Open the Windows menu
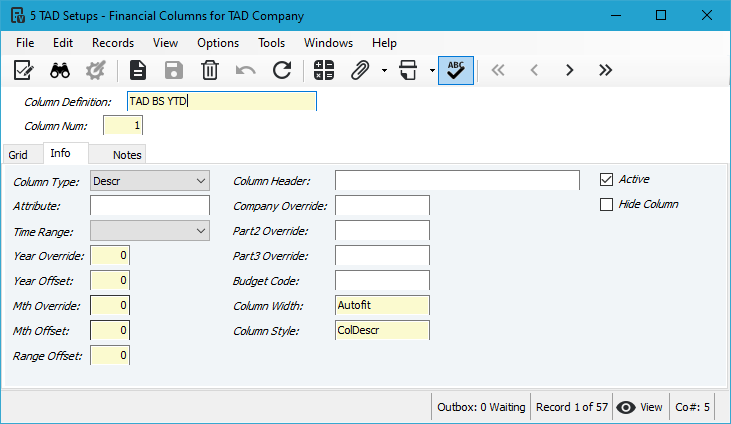Screen dimensions: 731x424 [329, 43]
